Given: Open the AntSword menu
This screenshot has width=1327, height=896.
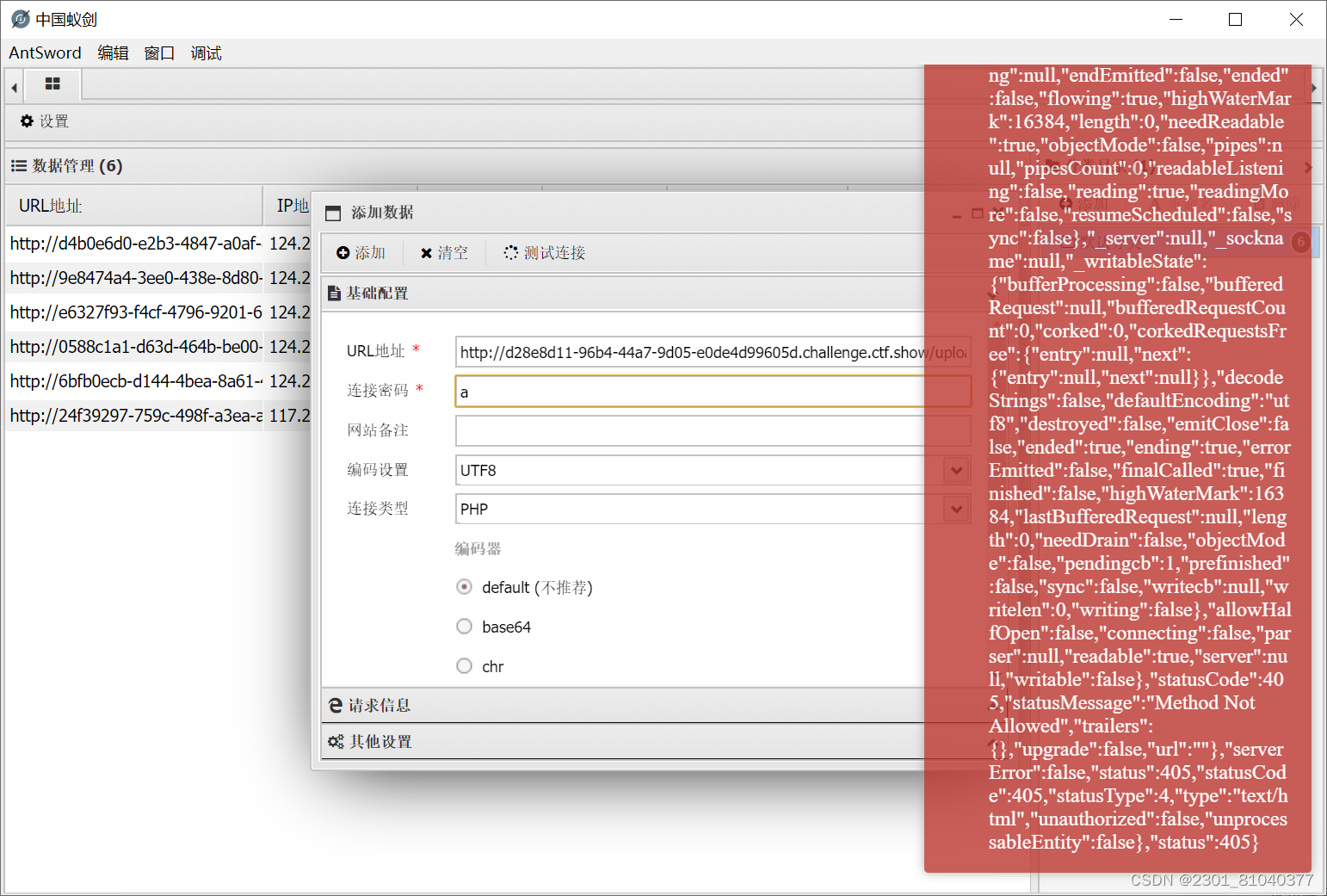Looking at the screenshot, I should coord(45,53).
